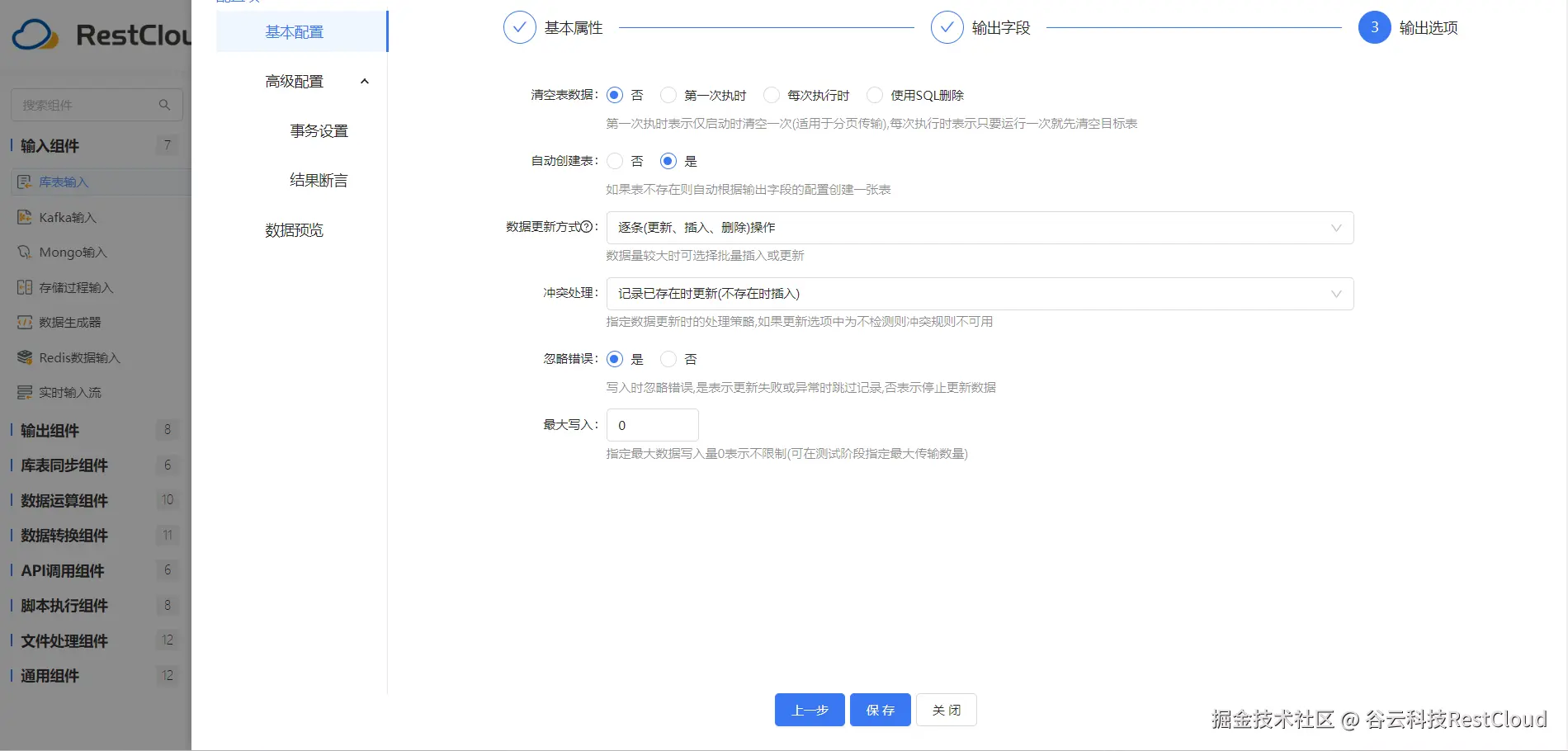This screenshot has height=751, width=1568.
Task: Expand the 输入组件 category
Action: click(x=50, y=146)
